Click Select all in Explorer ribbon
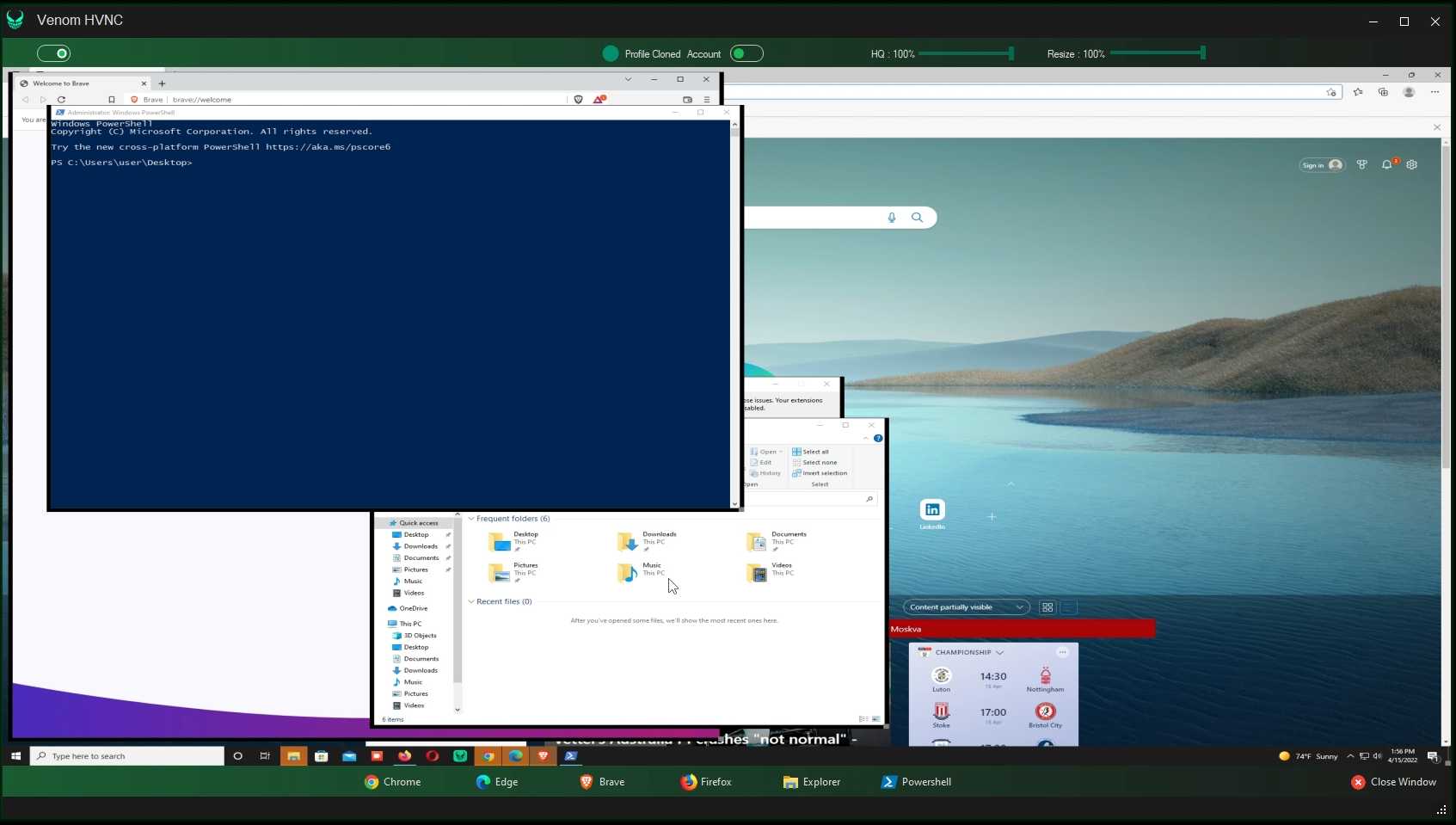The width and height of the screenshot is (1456, 825). pyautogui.click(x=811, y=452)
